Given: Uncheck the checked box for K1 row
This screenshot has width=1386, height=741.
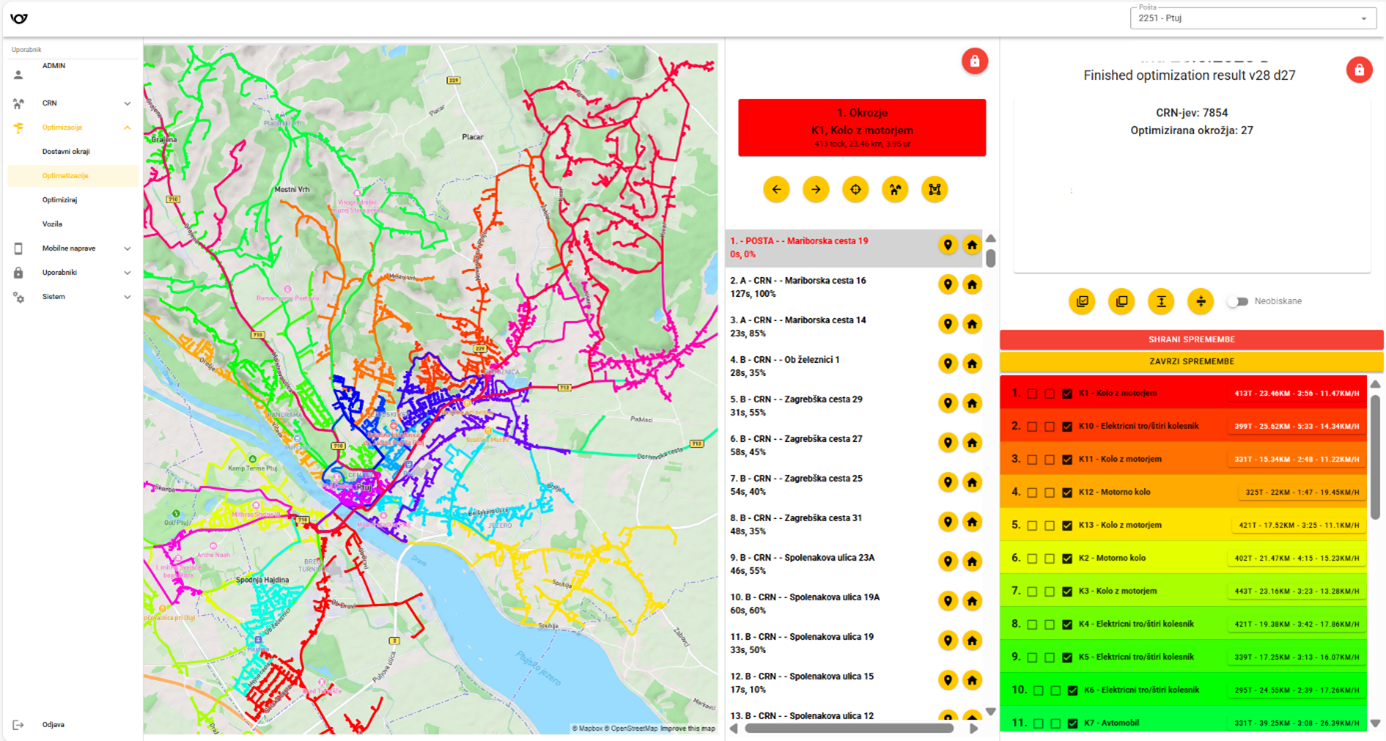Looking at the screenshot, I should [1067, 394].
